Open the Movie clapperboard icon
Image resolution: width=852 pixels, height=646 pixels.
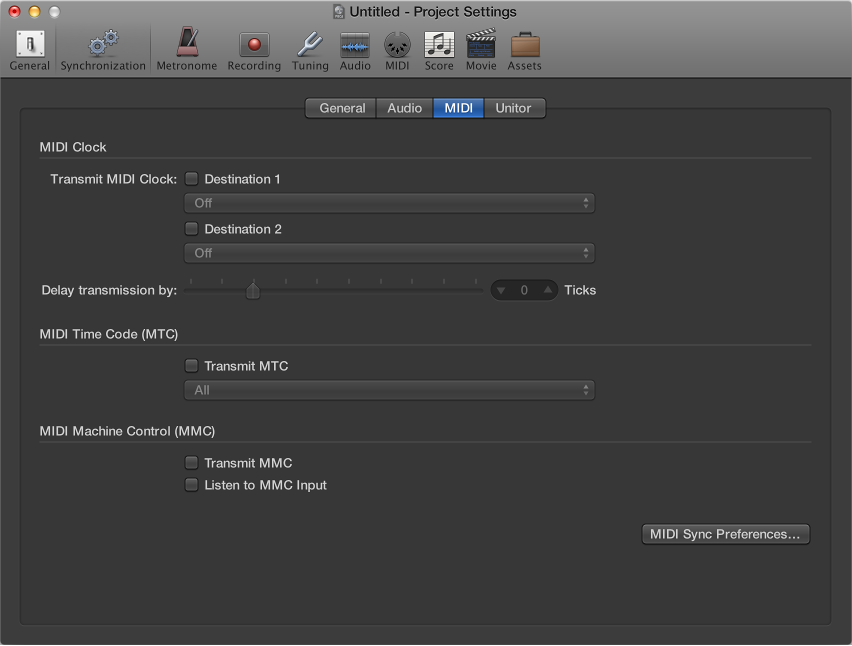click(481, 44)
